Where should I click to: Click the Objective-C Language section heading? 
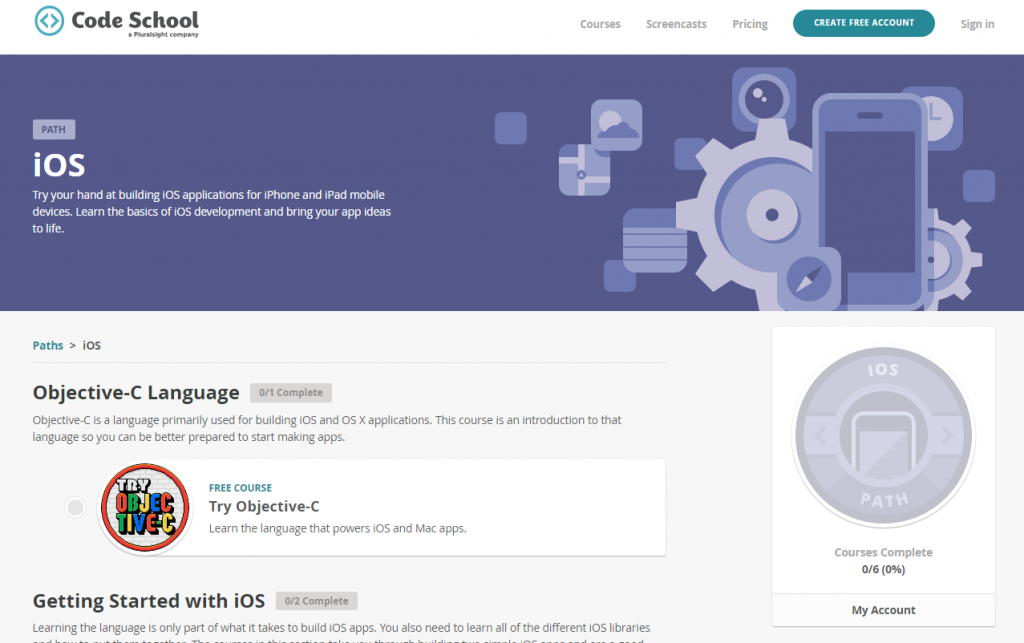point(136,392)
